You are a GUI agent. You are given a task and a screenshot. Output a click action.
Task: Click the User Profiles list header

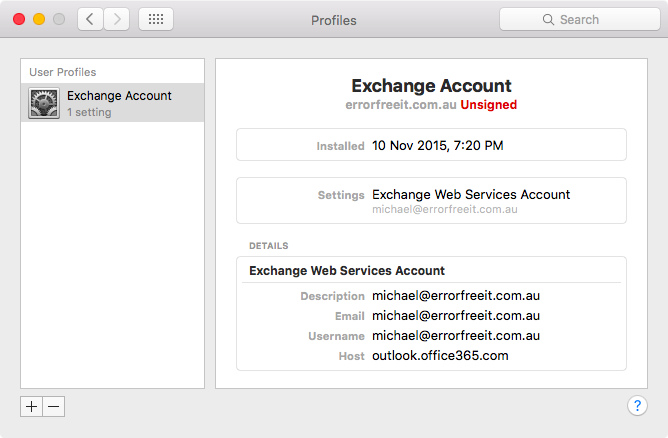[x=63, y=72]
